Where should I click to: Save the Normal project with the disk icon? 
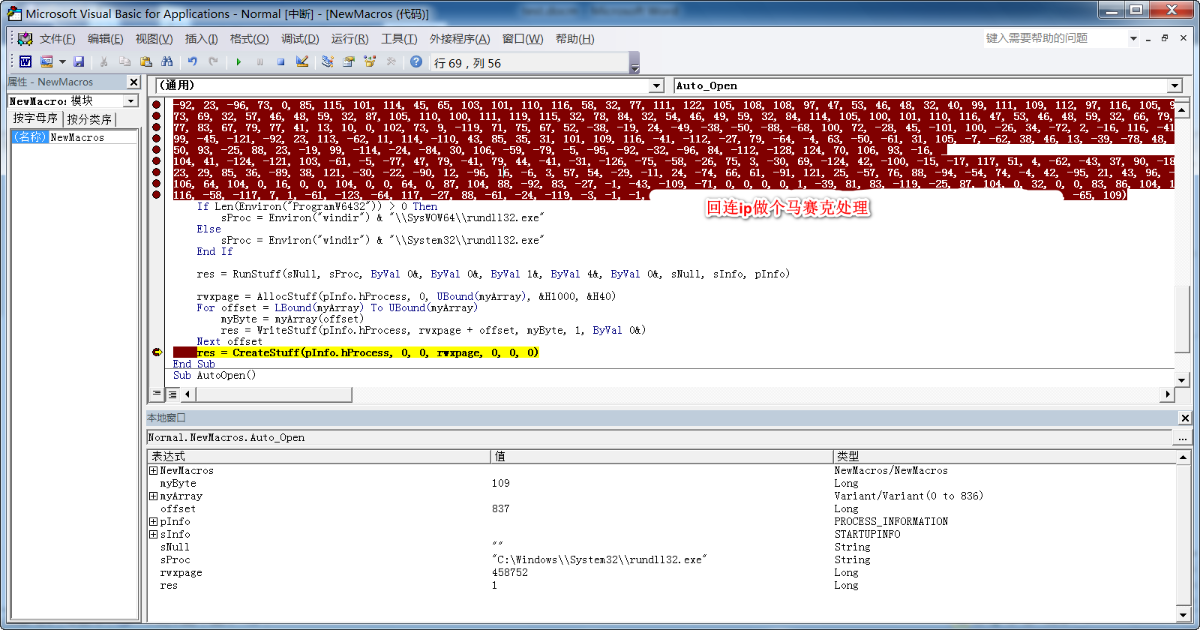click(x=78, y=62)
